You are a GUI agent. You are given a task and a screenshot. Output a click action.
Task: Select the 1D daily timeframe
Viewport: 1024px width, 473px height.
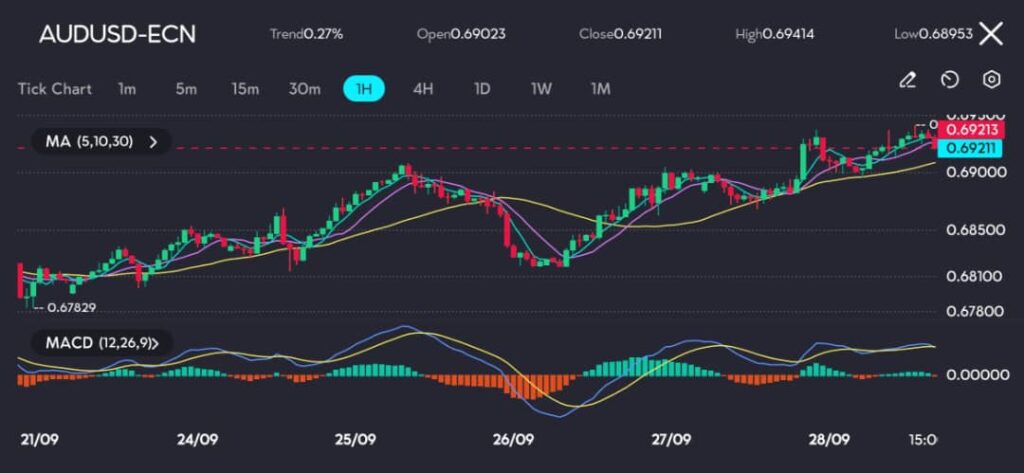pos(482,89)
